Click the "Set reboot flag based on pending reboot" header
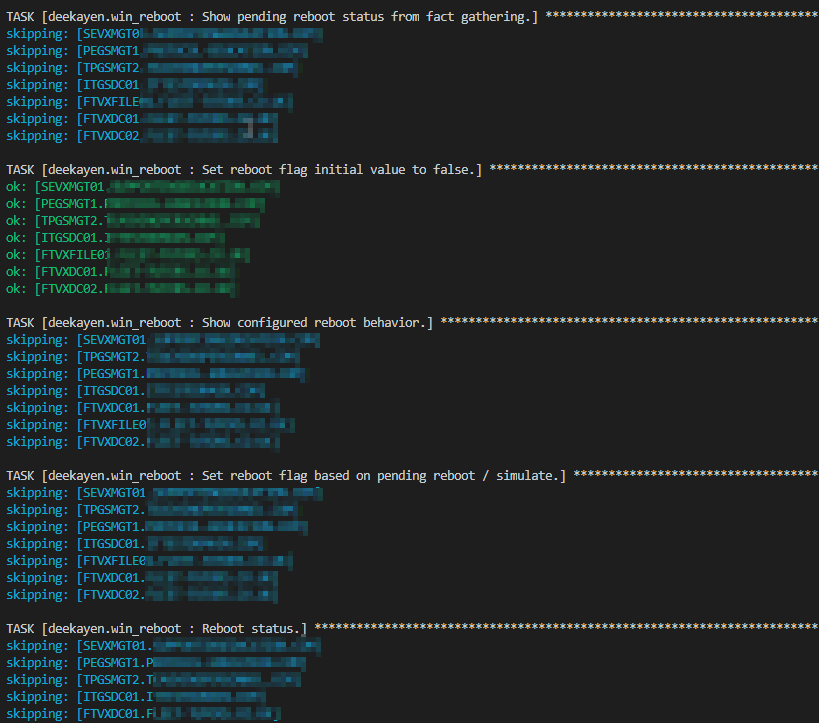 pyautogui.click(x=286, y=475)
